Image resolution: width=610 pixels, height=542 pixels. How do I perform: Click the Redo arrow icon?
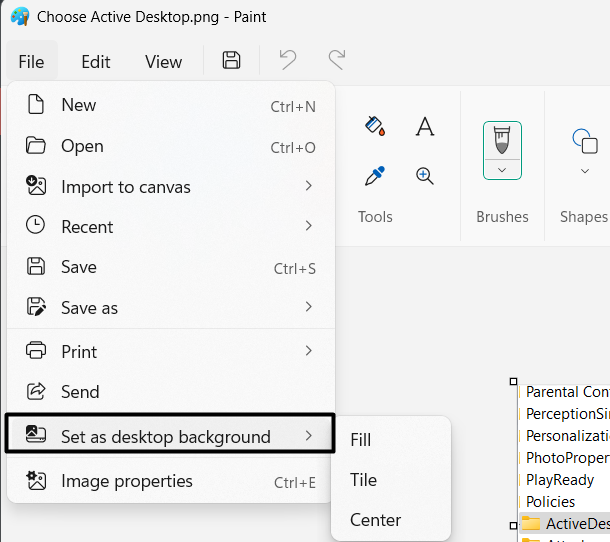pos(337,61)
